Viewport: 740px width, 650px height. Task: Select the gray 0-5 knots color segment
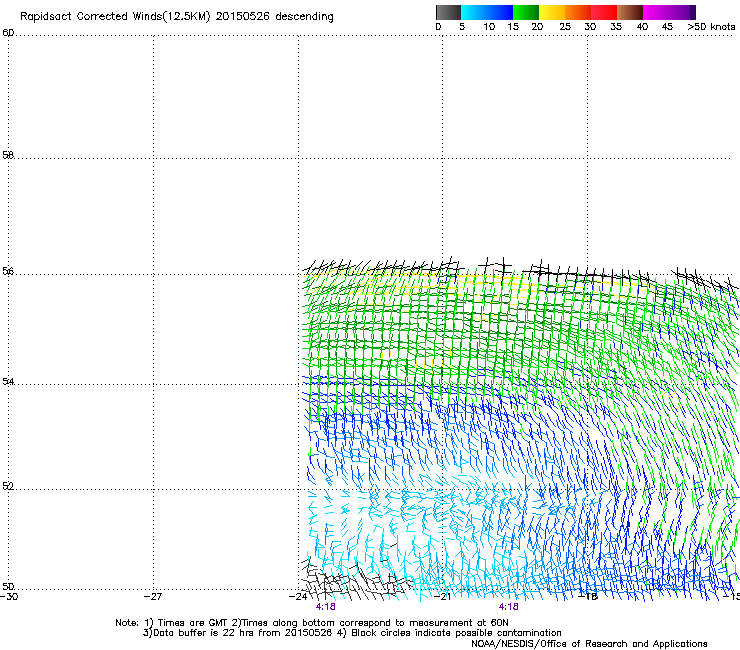(x=448, y=12)
